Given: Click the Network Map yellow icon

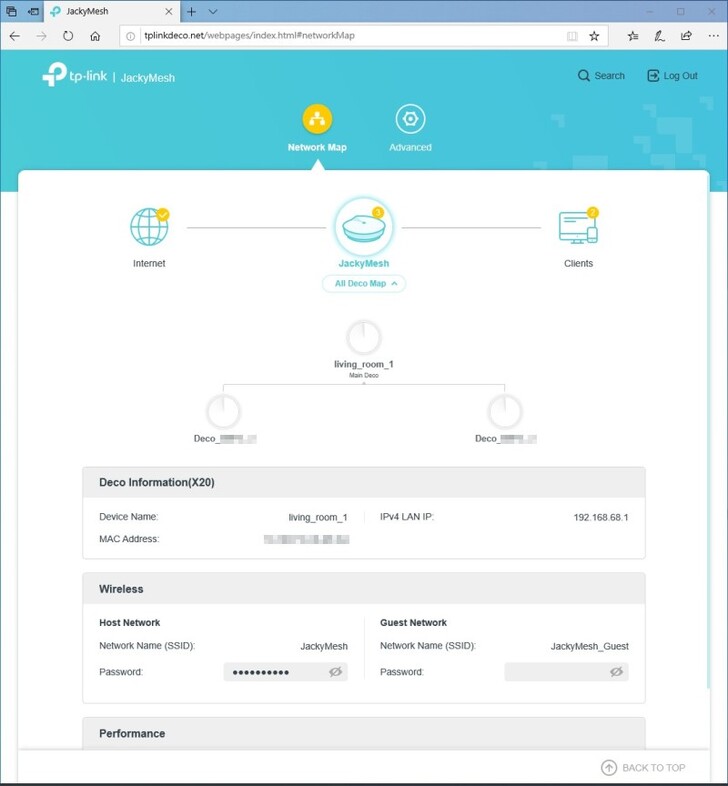Looking at the screenshot, I should click(x=317, y=119).
